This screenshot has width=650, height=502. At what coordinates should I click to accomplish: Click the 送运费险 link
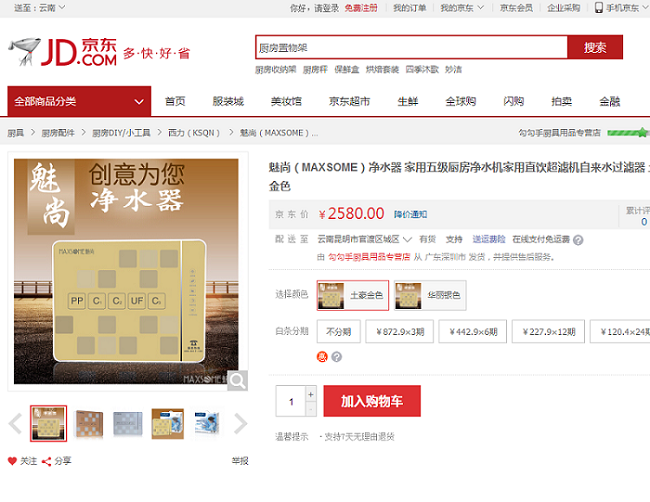489,239
